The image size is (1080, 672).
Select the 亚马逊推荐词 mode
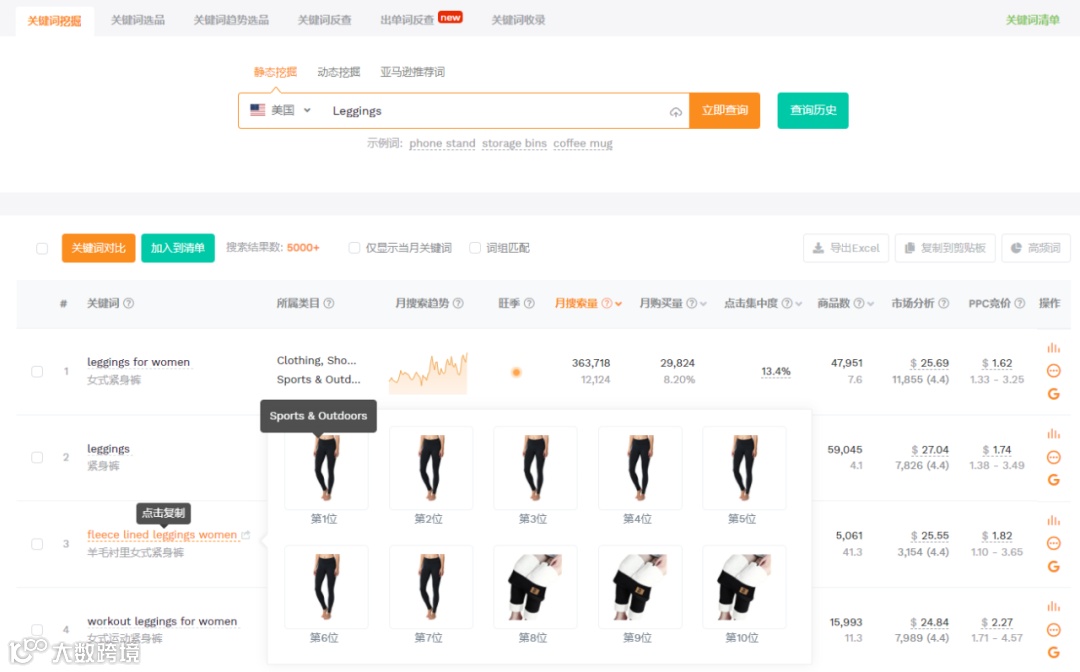coord(412,72)
